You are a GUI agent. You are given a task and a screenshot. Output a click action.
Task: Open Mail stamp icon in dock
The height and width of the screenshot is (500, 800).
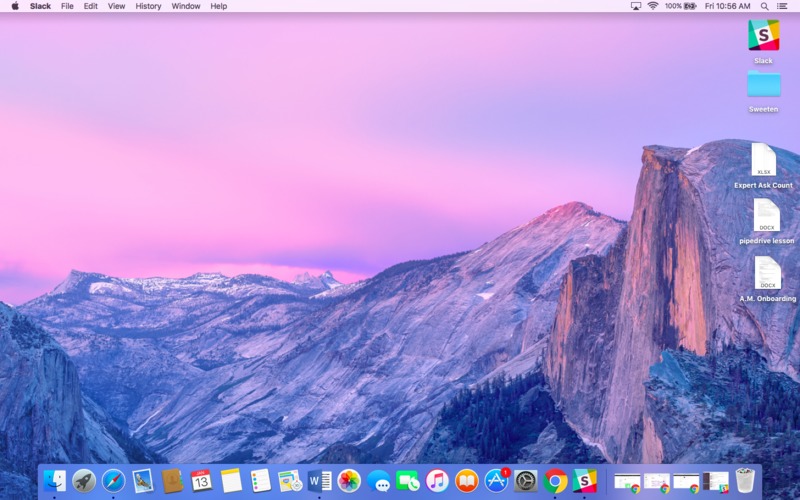click(142, 481)
